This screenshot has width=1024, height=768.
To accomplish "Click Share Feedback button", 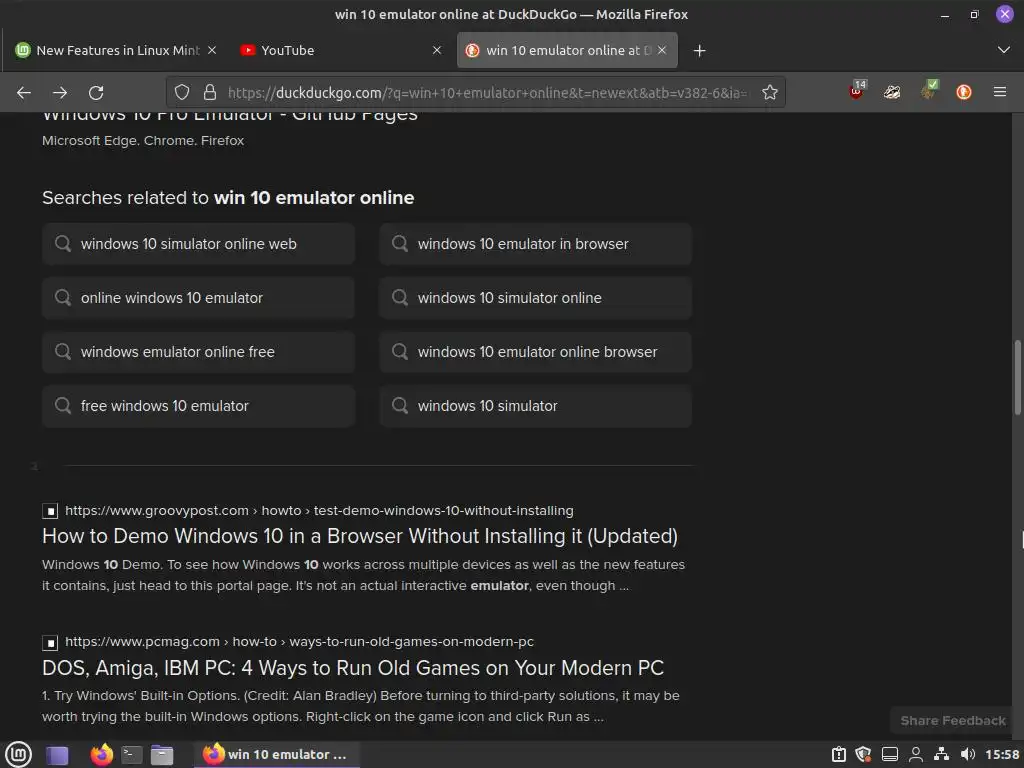I will point(953,720).
